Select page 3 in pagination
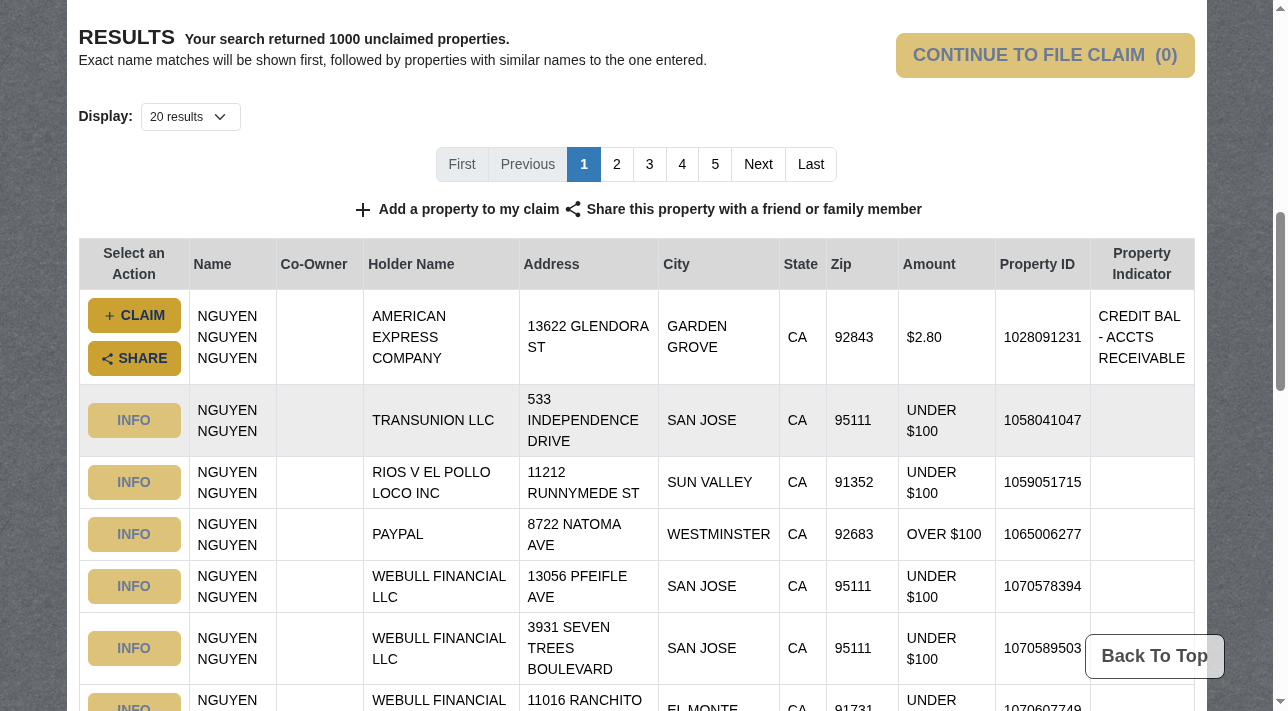 point(650,164)
